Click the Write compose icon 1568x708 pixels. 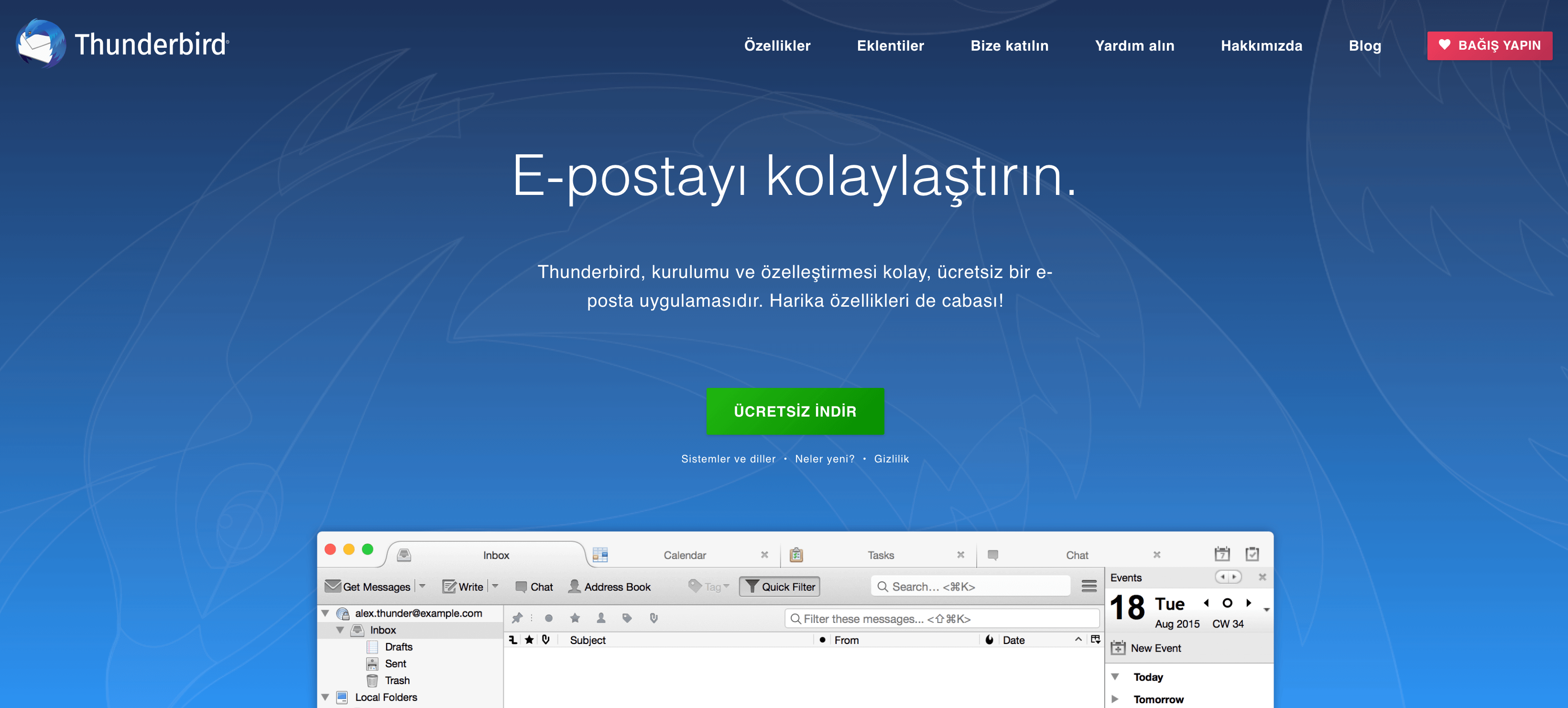tap(449, 586)
